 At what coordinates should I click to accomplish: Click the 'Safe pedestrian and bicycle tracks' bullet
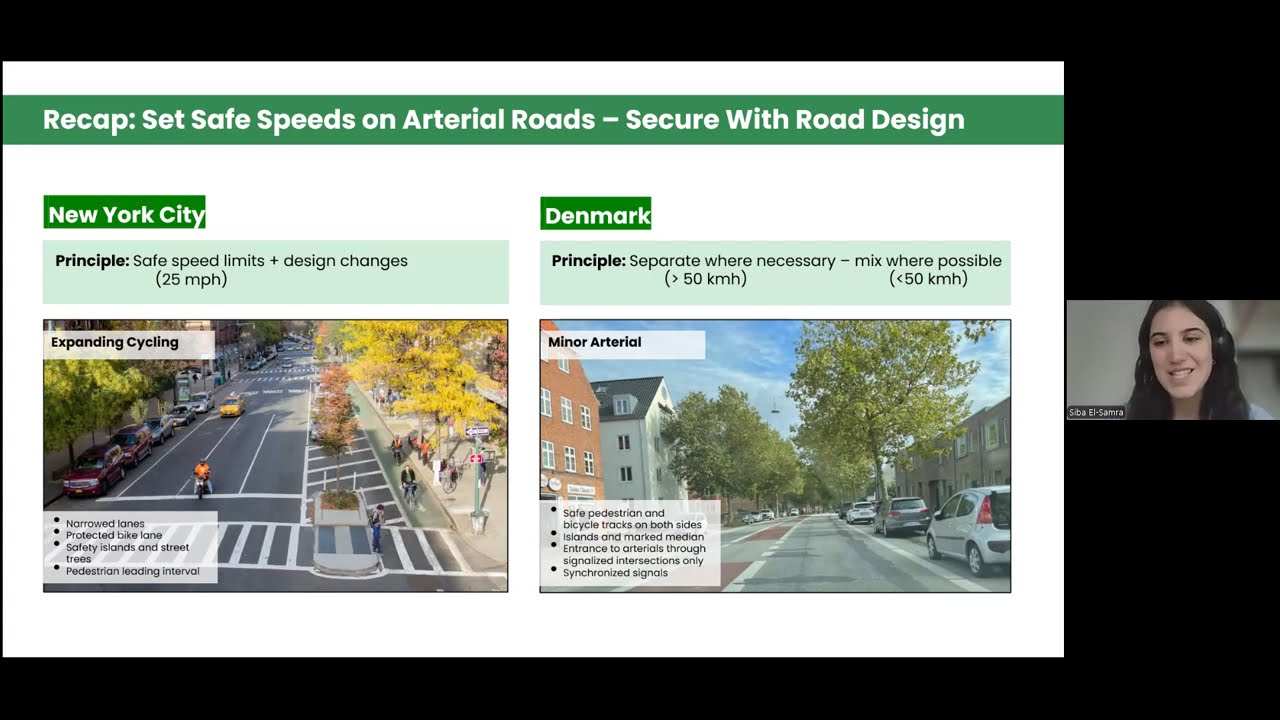pos(632,519)
